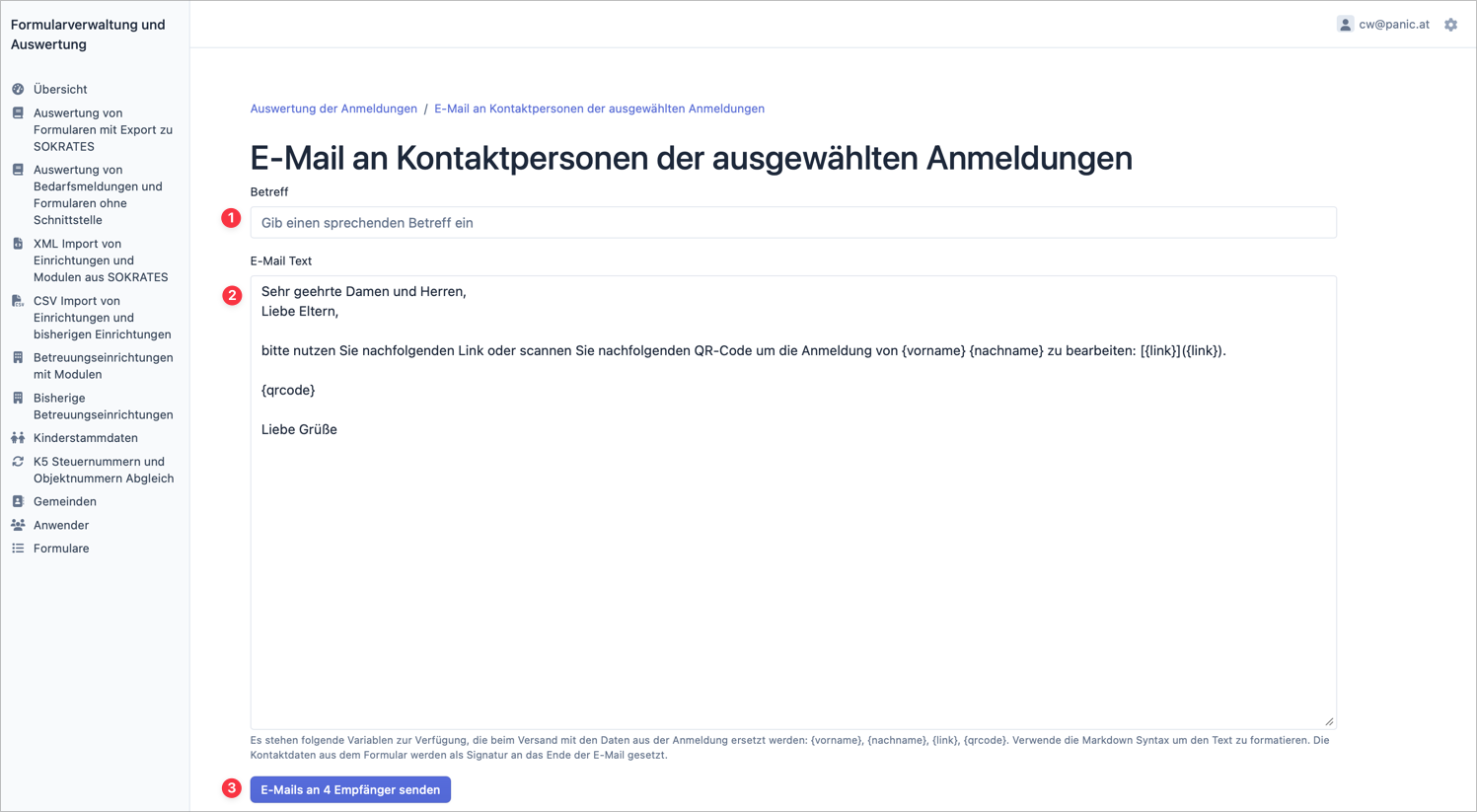This screenshot has width=1477, height=812.
Task: Click the CSV Import file icon
Action: tap(18, 301)
